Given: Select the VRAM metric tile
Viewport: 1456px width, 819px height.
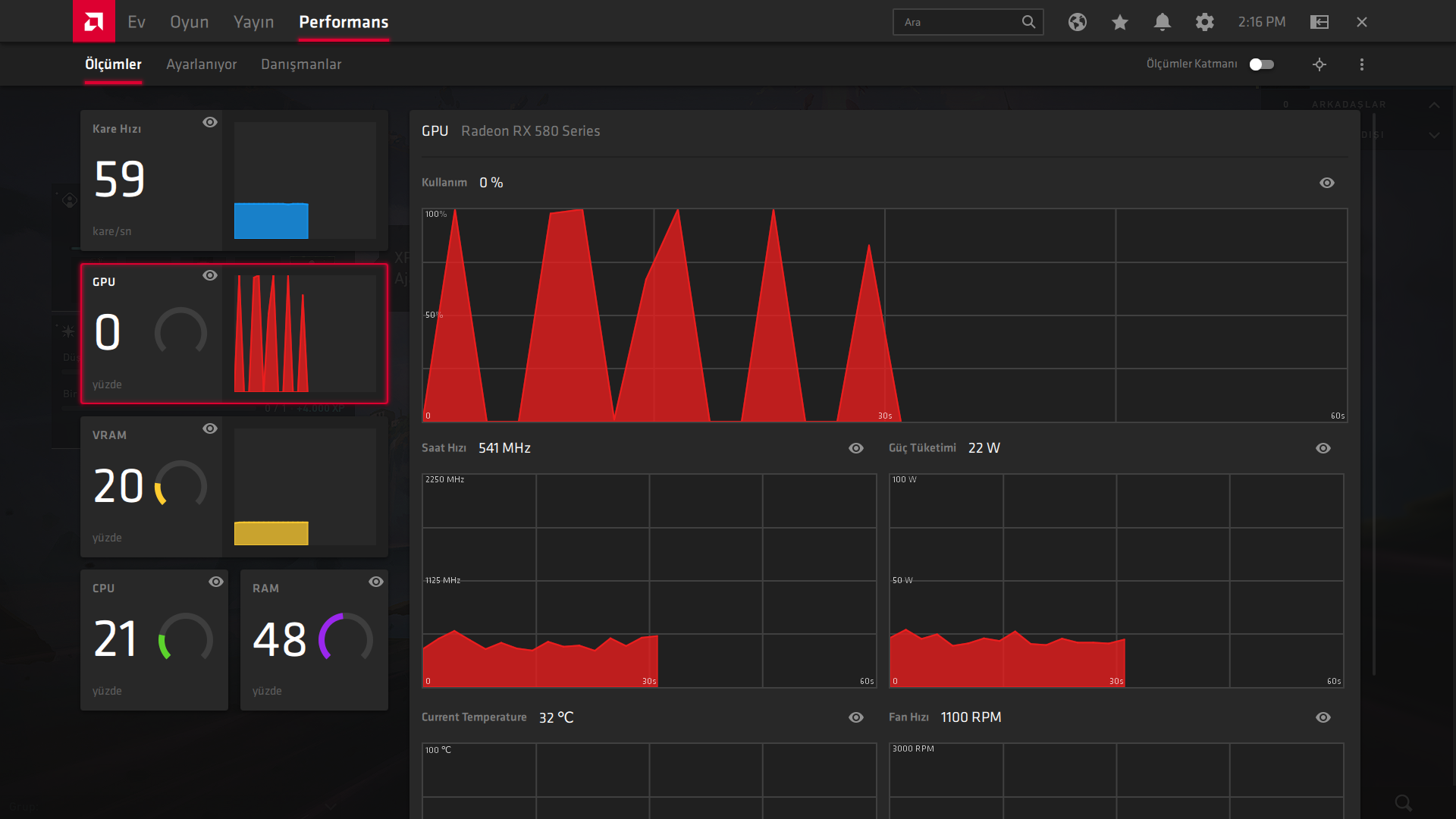Looking at the screenshot, I should click(234, 487).
